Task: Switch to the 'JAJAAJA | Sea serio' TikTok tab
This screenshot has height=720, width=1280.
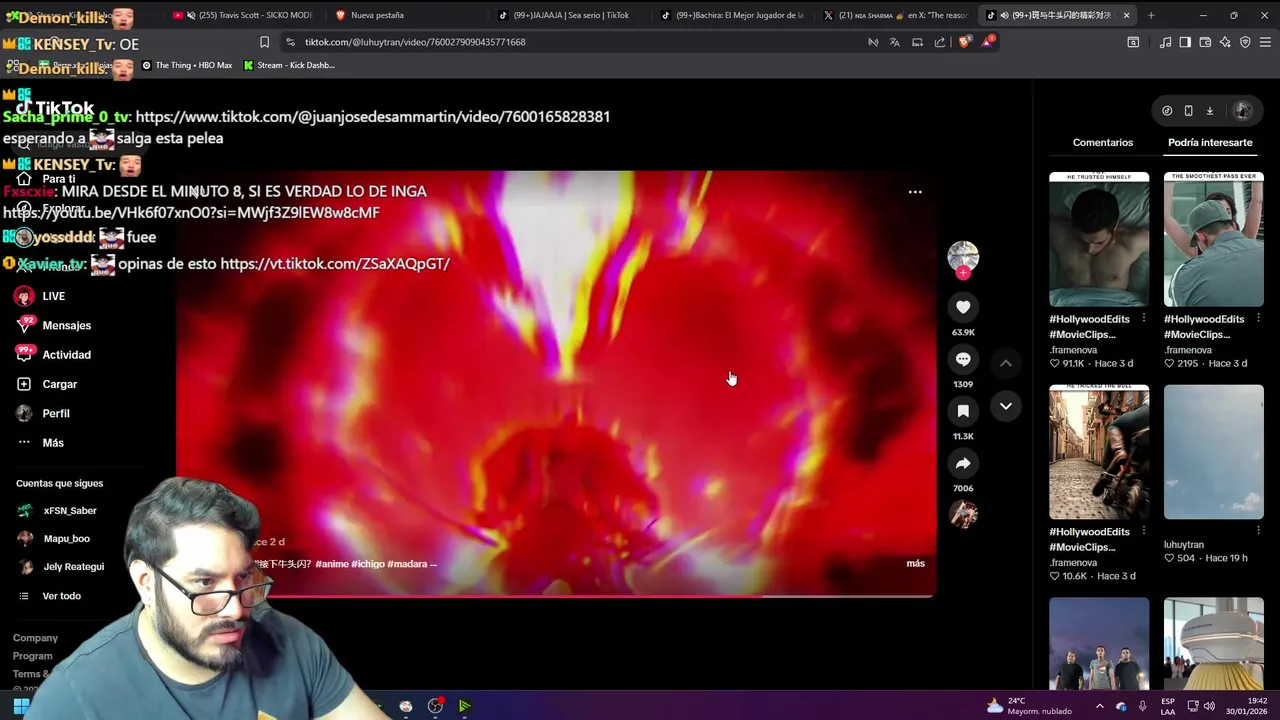Action: (570, 15)
